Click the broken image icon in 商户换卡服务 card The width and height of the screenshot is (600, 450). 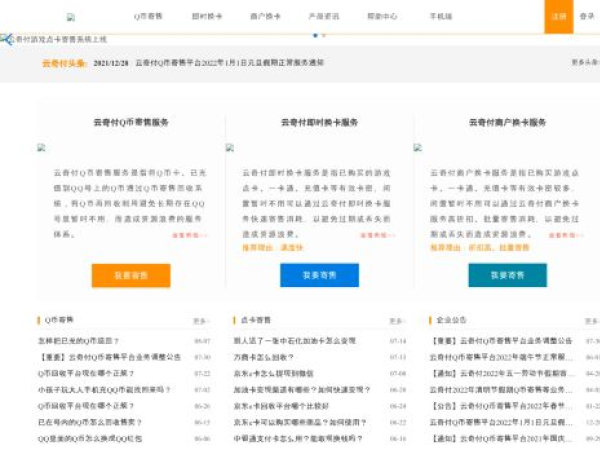point(418,147)
